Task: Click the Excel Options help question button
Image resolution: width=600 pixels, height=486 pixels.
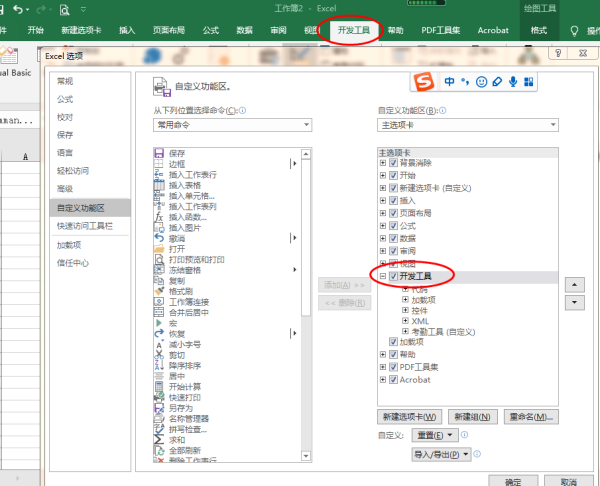Action: click(x=558, y=53)
